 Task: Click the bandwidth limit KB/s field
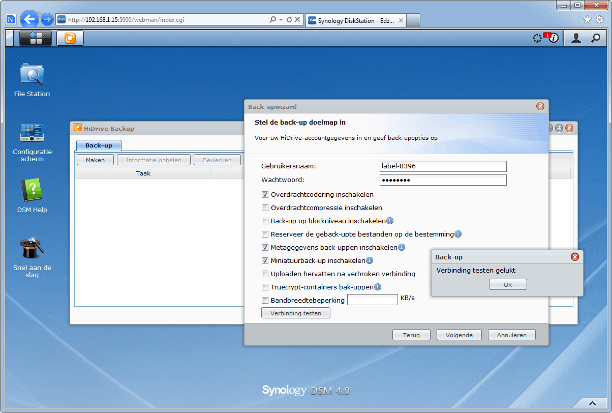coord(372,300)
